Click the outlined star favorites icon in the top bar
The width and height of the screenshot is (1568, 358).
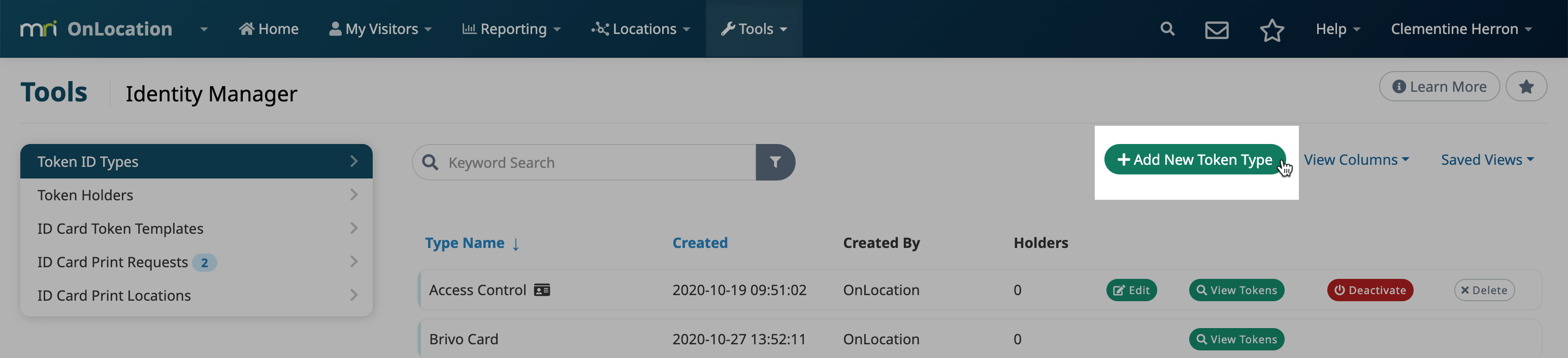coord(1271,30)
